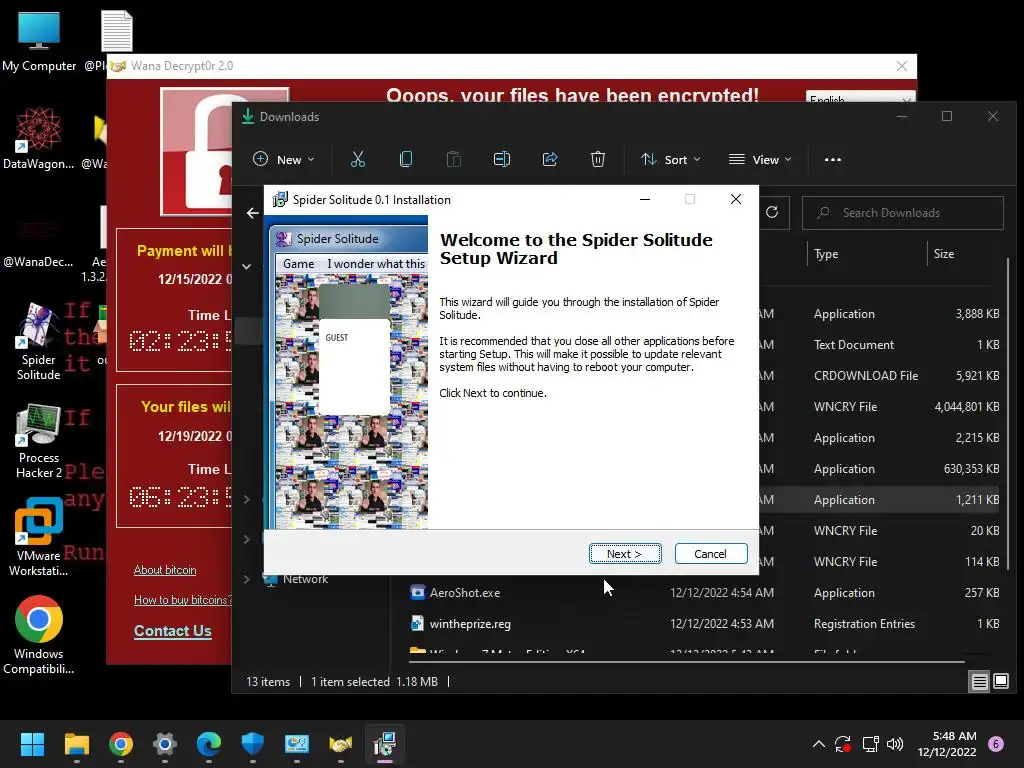
Task: Click the installer taskbar icon
Action: (x=385, y=744)
